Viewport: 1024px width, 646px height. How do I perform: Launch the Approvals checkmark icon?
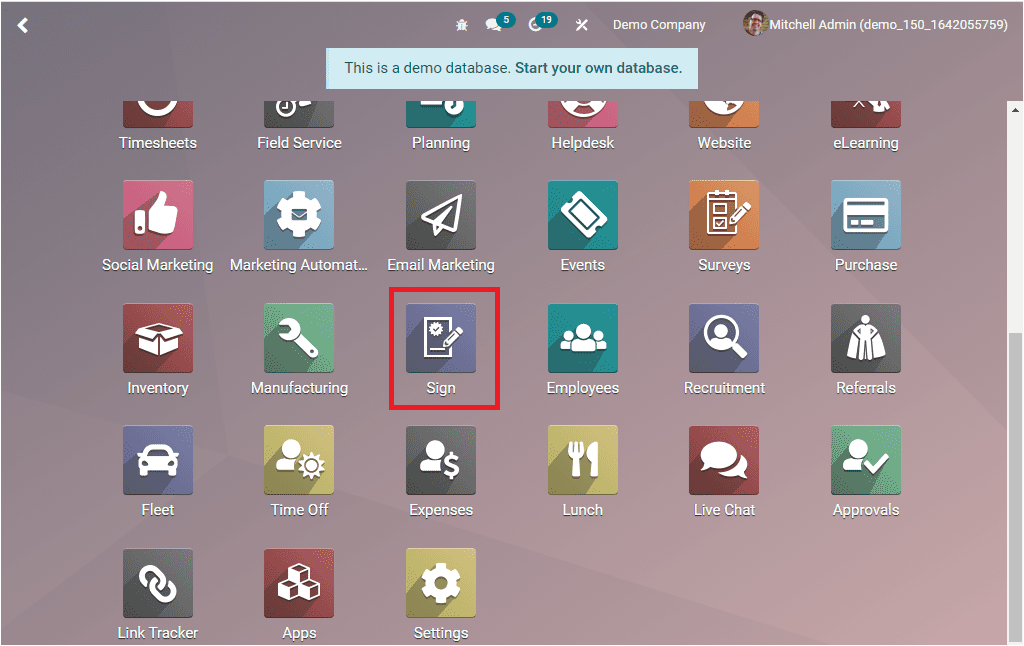(865, 460)
